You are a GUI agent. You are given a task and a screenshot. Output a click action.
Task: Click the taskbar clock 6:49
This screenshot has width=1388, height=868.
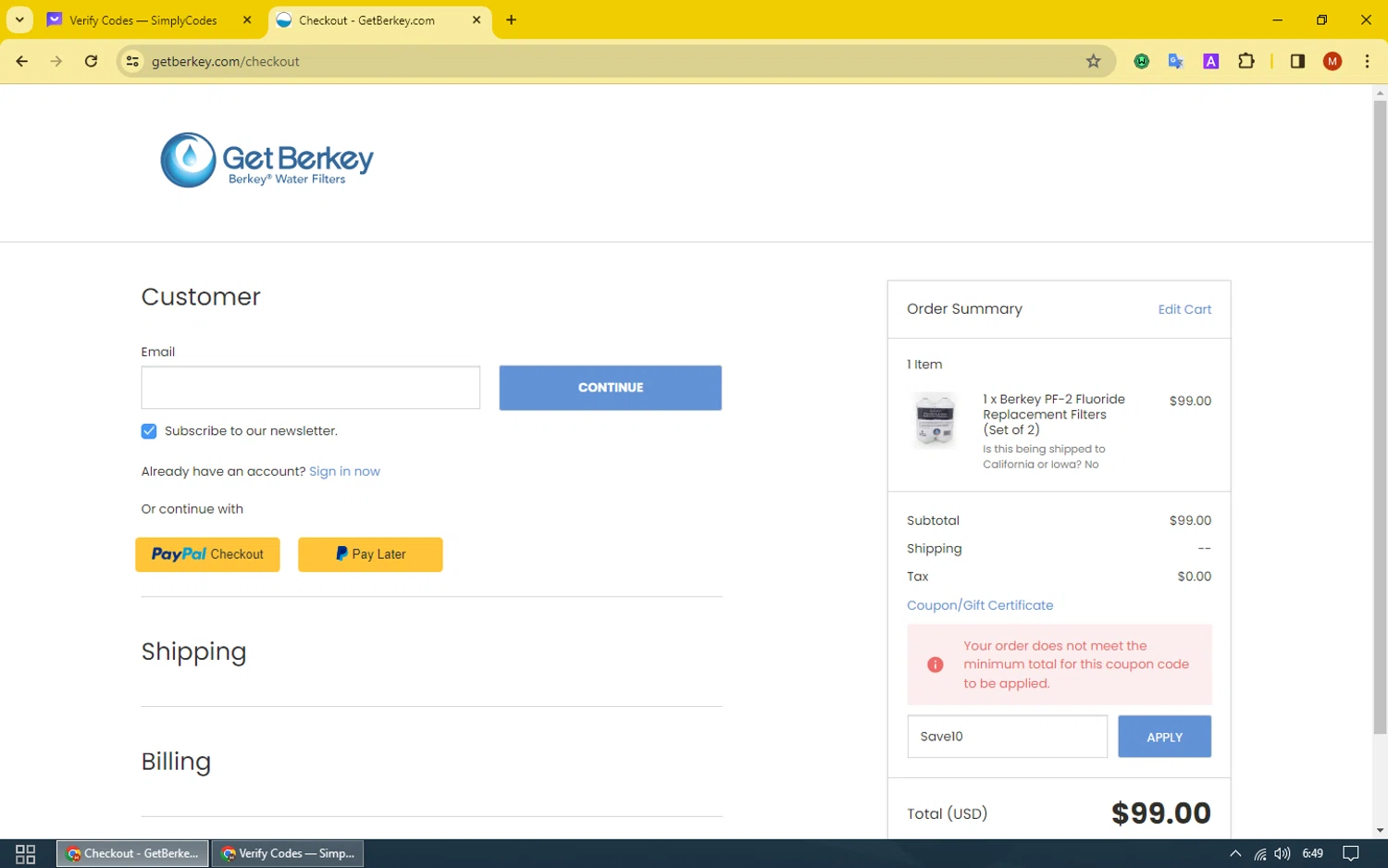coord(1312,853)
